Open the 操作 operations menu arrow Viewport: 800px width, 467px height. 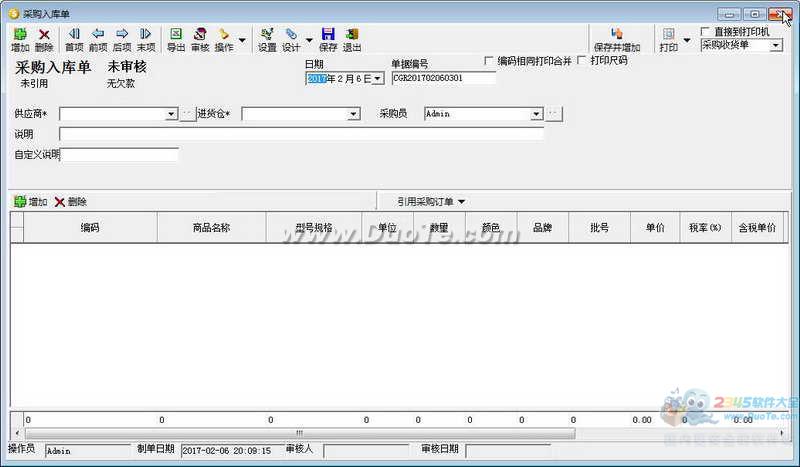click(242, 40)
